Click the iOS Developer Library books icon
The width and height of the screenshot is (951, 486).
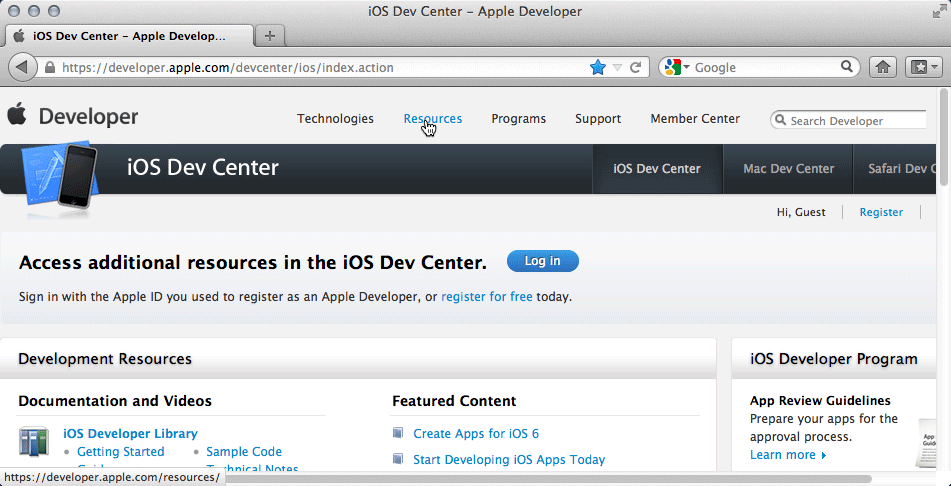coord(34,441)
